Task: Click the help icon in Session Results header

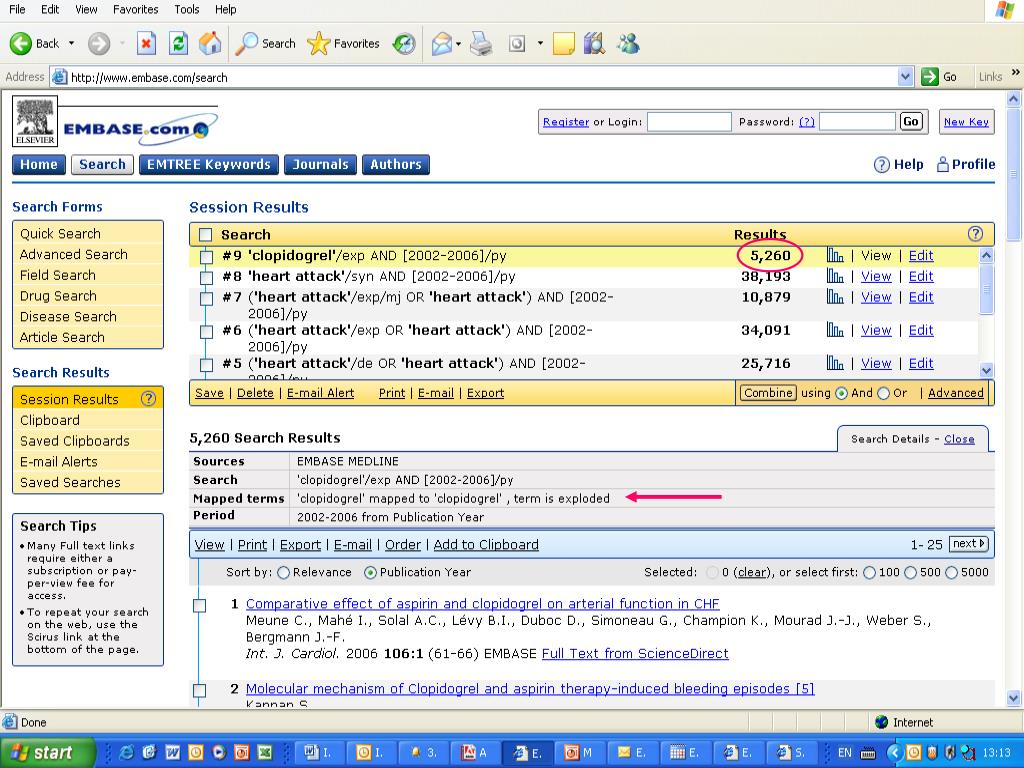Action: point(975,234)
